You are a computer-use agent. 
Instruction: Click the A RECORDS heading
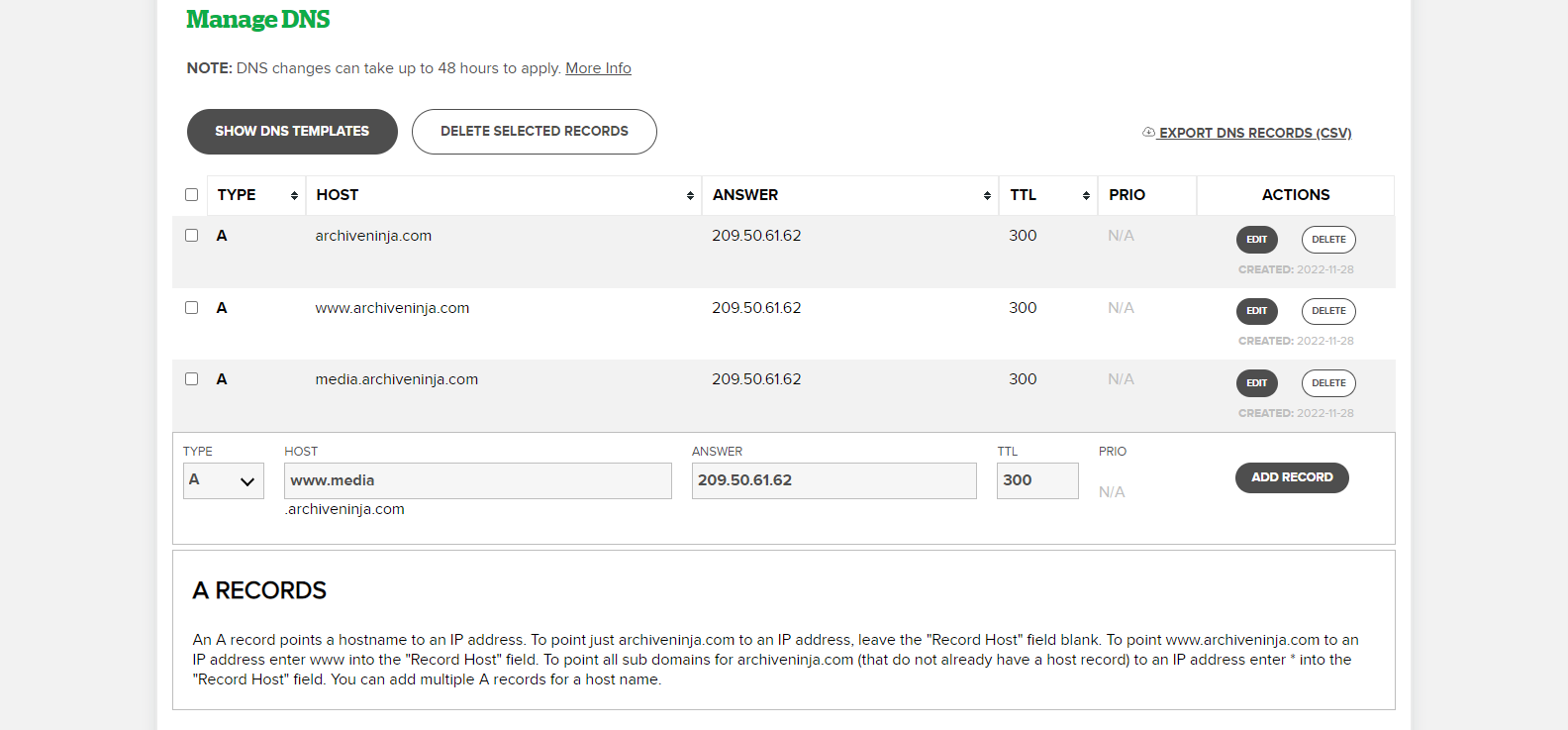[259, 590]
